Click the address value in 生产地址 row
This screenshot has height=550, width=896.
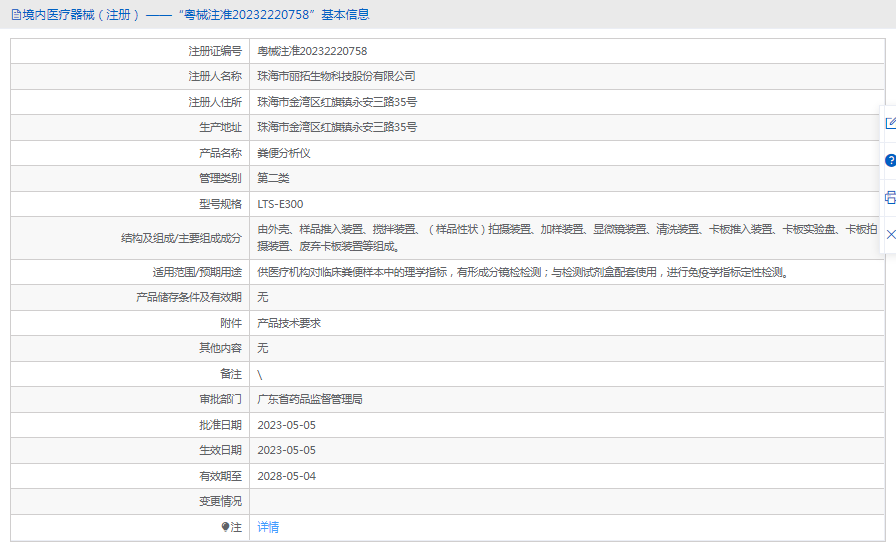click(337, 127)
